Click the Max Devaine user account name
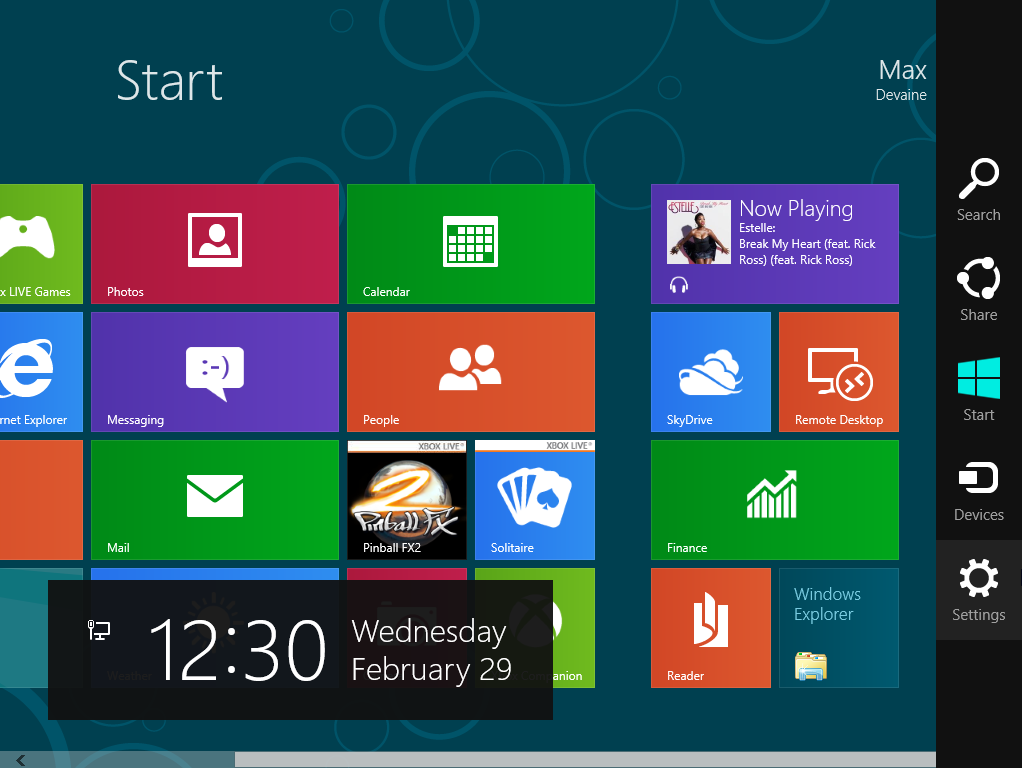Image resolution: width=1022 pixels, height=768 pixels. tap(901, 80)
